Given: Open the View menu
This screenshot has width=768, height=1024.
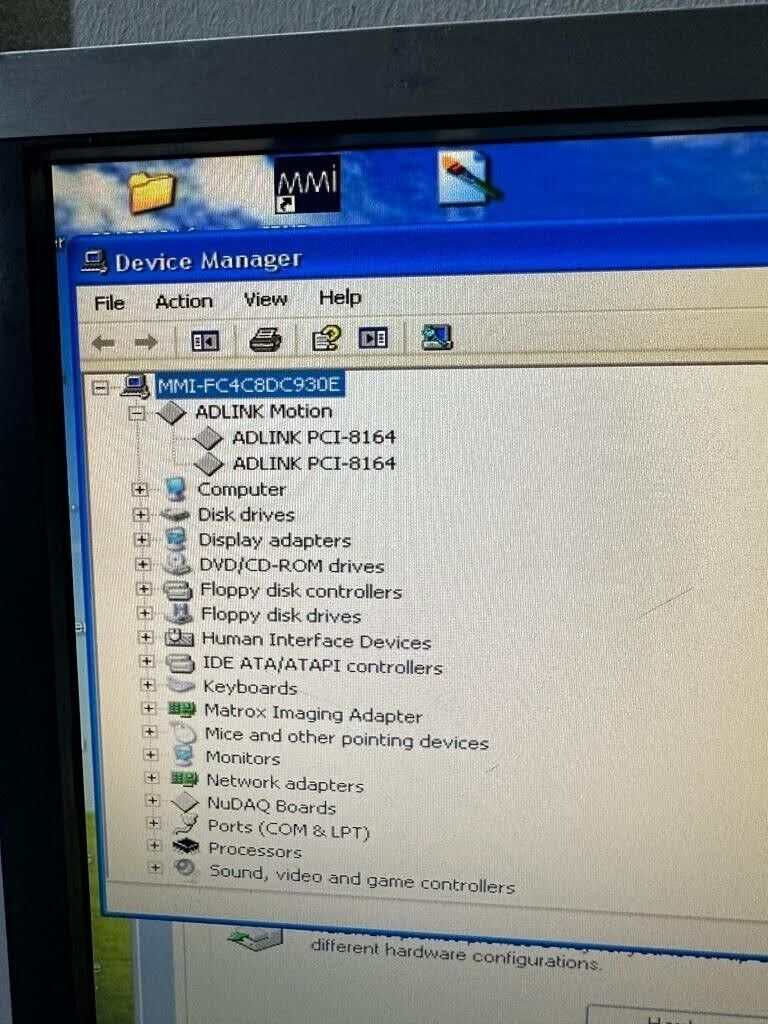Looking at the screenshot, I should coord(265,300).
